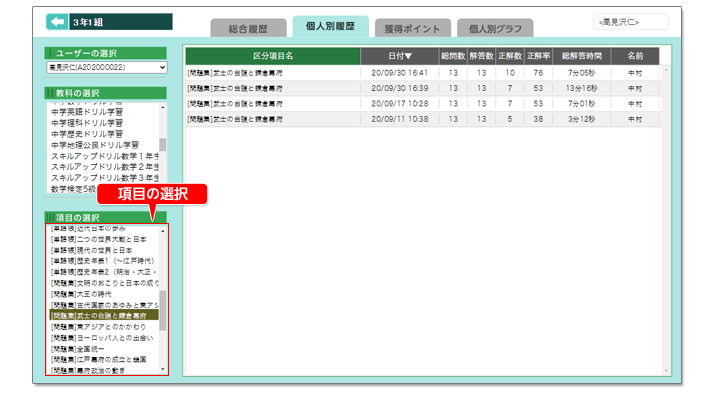Sort by the 正解数 column header

coord(510,56)
